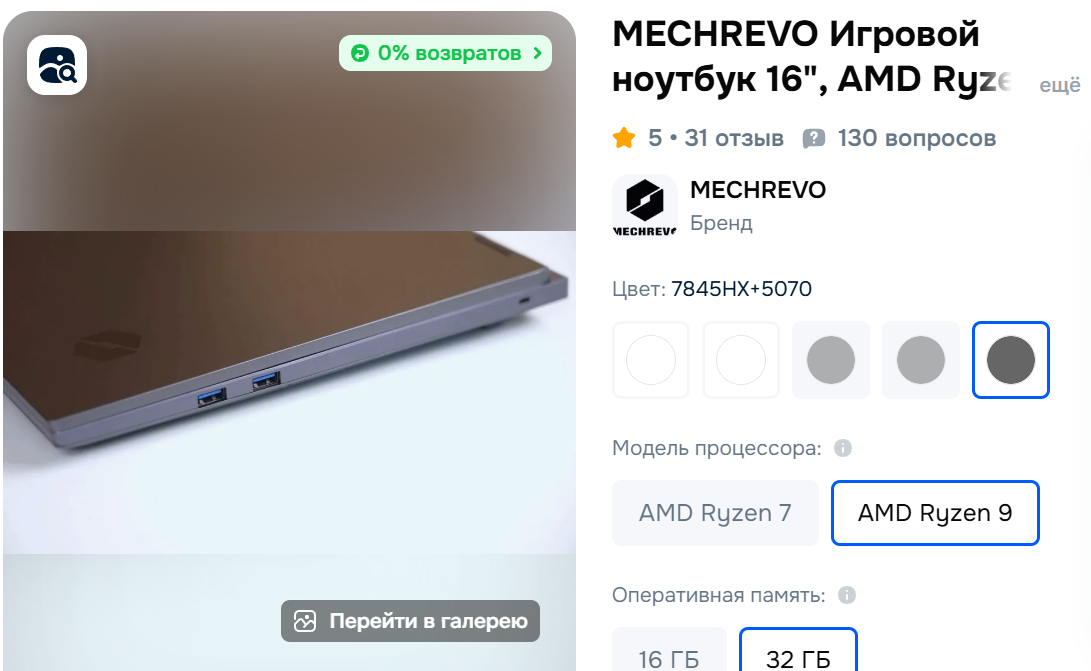This screenshot has width=1091, height=671.
Task: Select the selected dark gray color swatch
Action: click(1010, 360)
